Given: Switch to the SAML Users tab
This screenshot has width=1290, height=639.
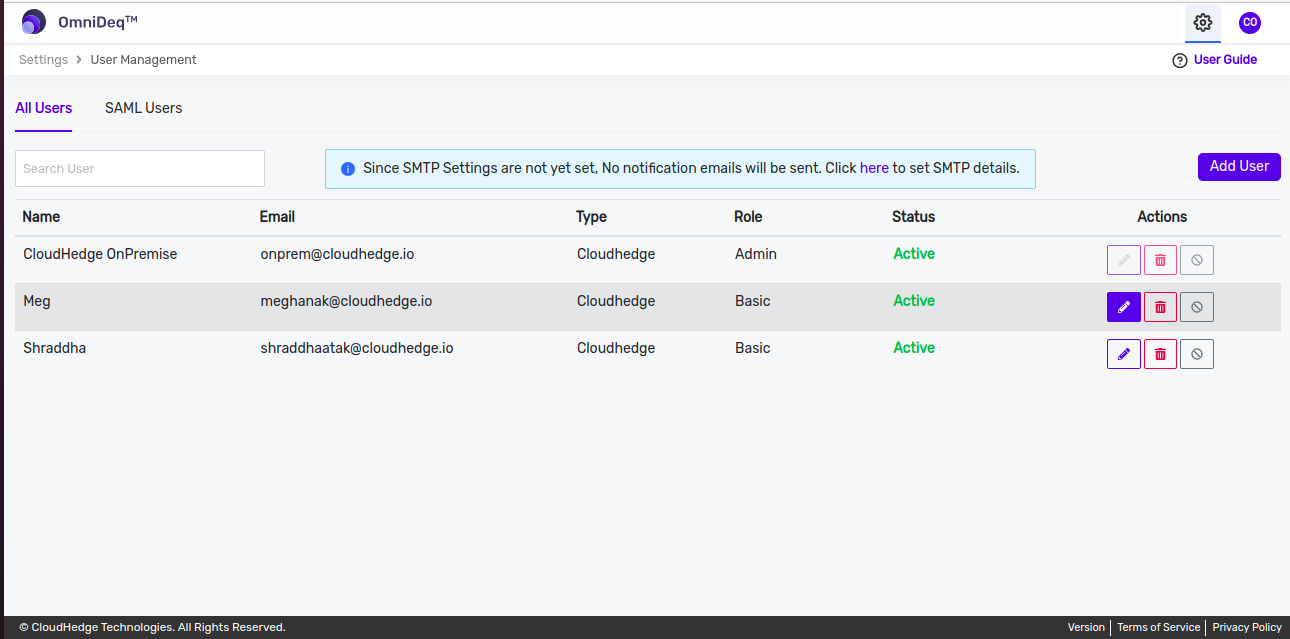Looking at the screenshot, I should pos(143,108).
